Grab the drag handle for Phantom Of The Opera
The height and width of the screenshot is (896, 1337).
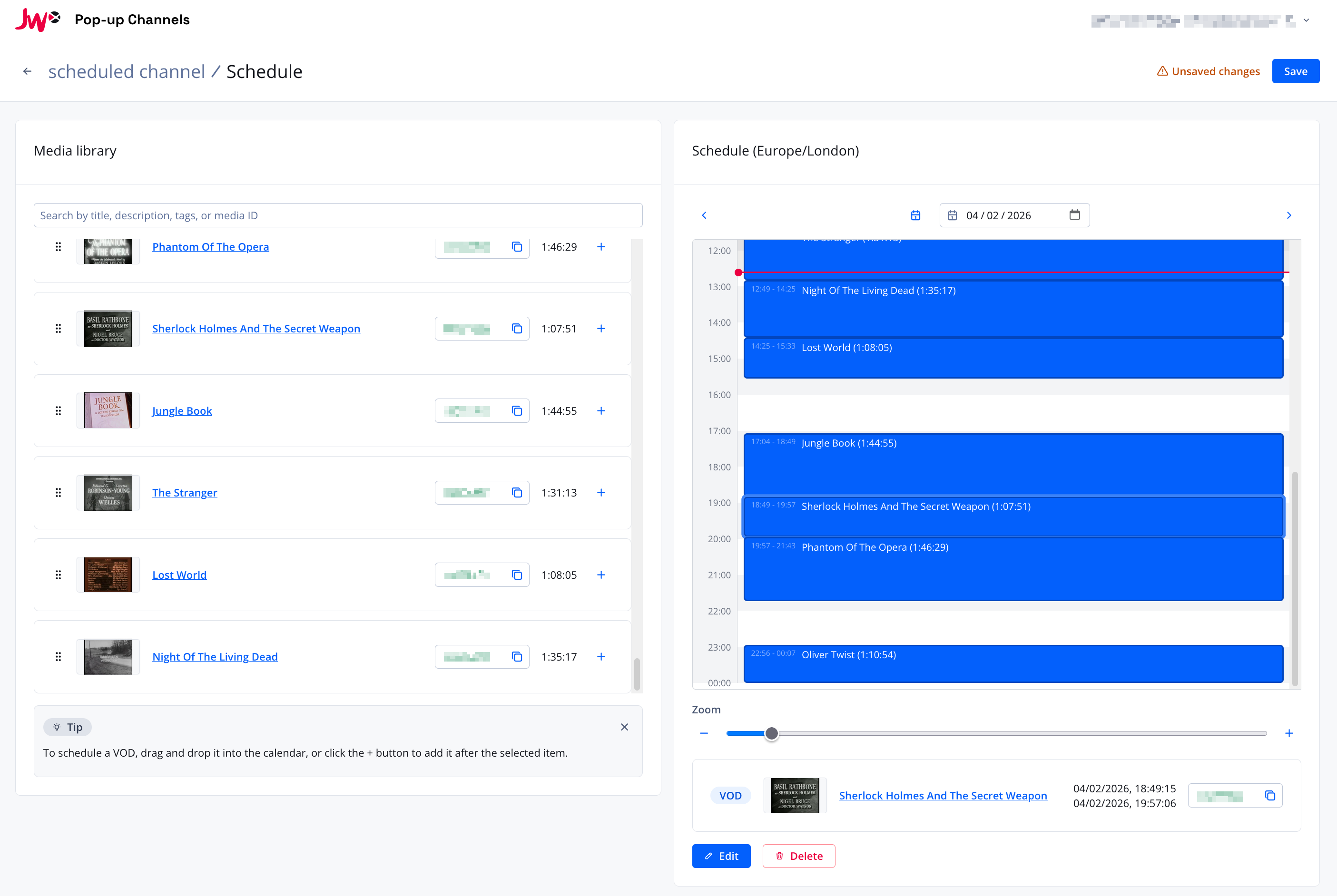(x=59, y=247)
